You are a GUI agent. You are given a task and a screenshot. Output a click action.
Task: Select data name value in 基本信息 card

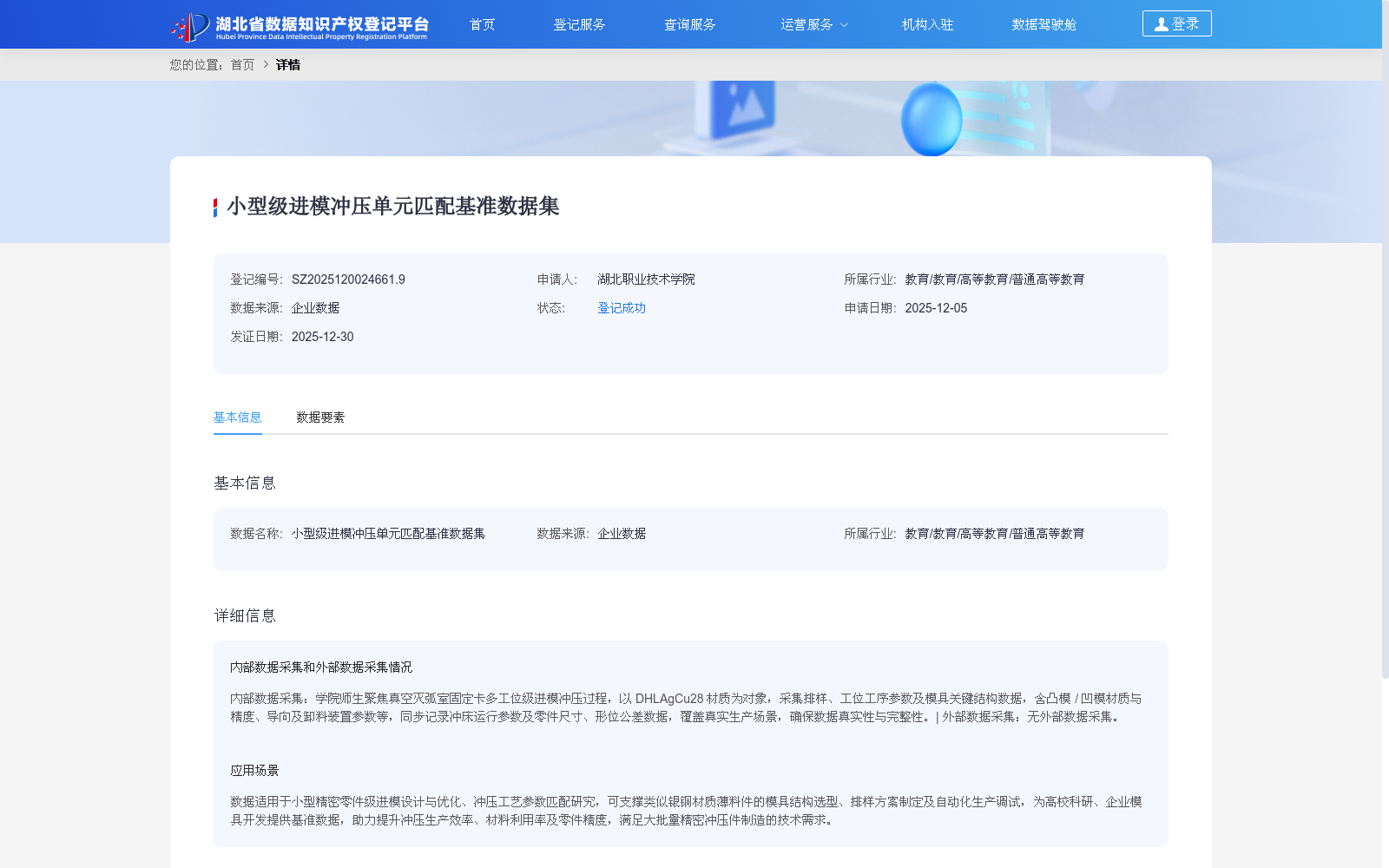click(x=388, y=534)
